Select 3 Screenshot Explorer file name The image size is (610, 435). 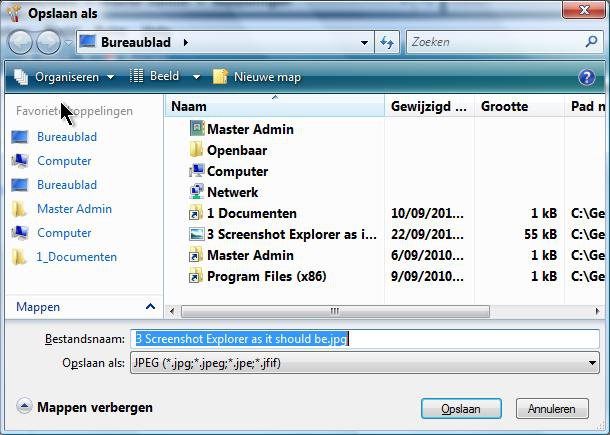[292, 234]
